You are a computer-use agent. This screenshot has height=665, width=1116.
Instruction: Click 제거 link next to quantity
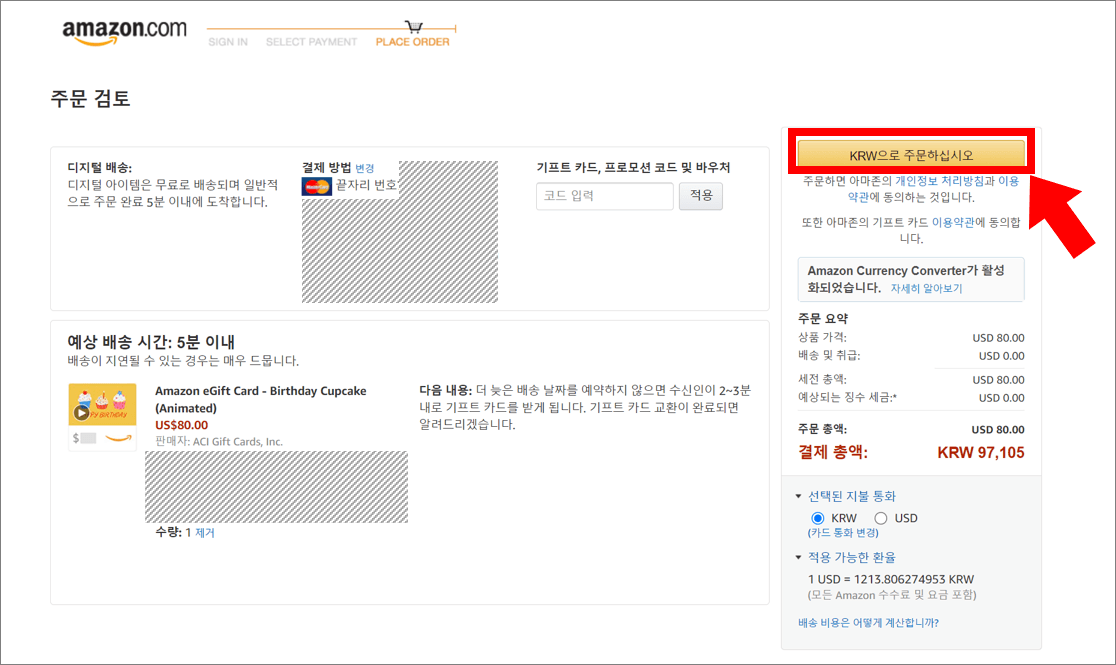click(x=204, y=533)
